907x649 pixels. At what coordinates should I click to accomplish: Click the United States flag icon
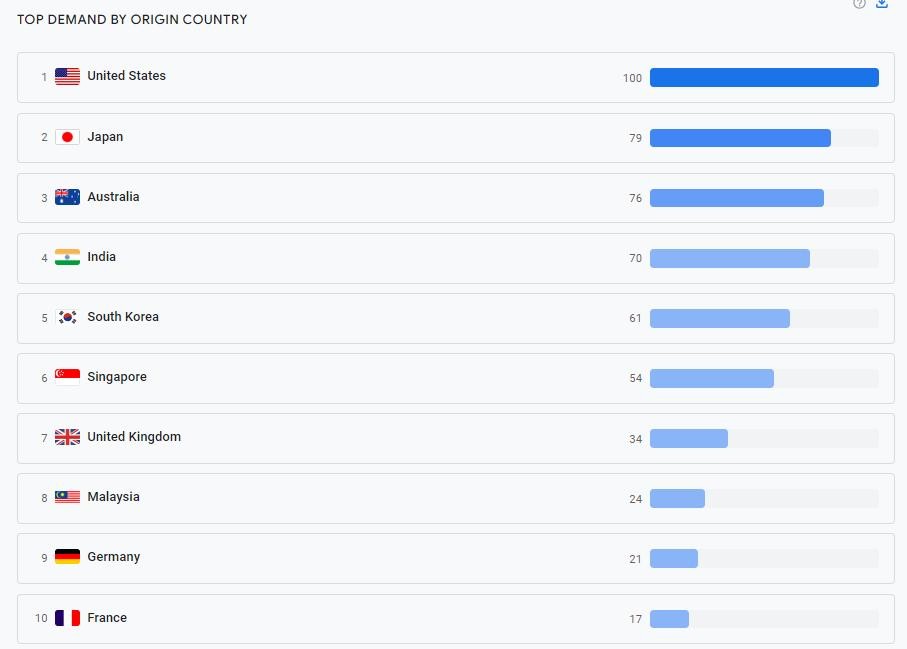point(67,77)
